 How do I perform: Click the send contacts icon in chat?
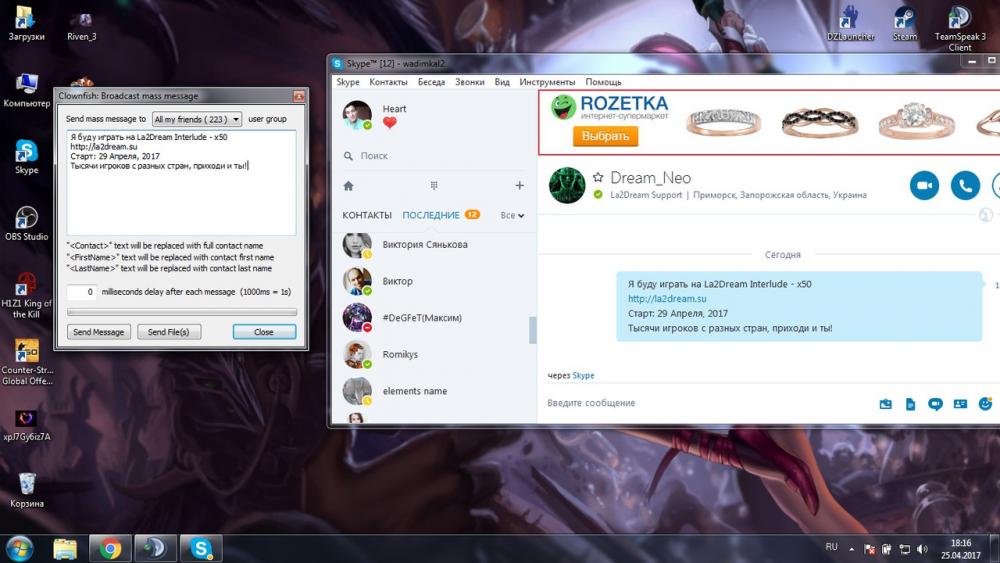coord(960,404)
